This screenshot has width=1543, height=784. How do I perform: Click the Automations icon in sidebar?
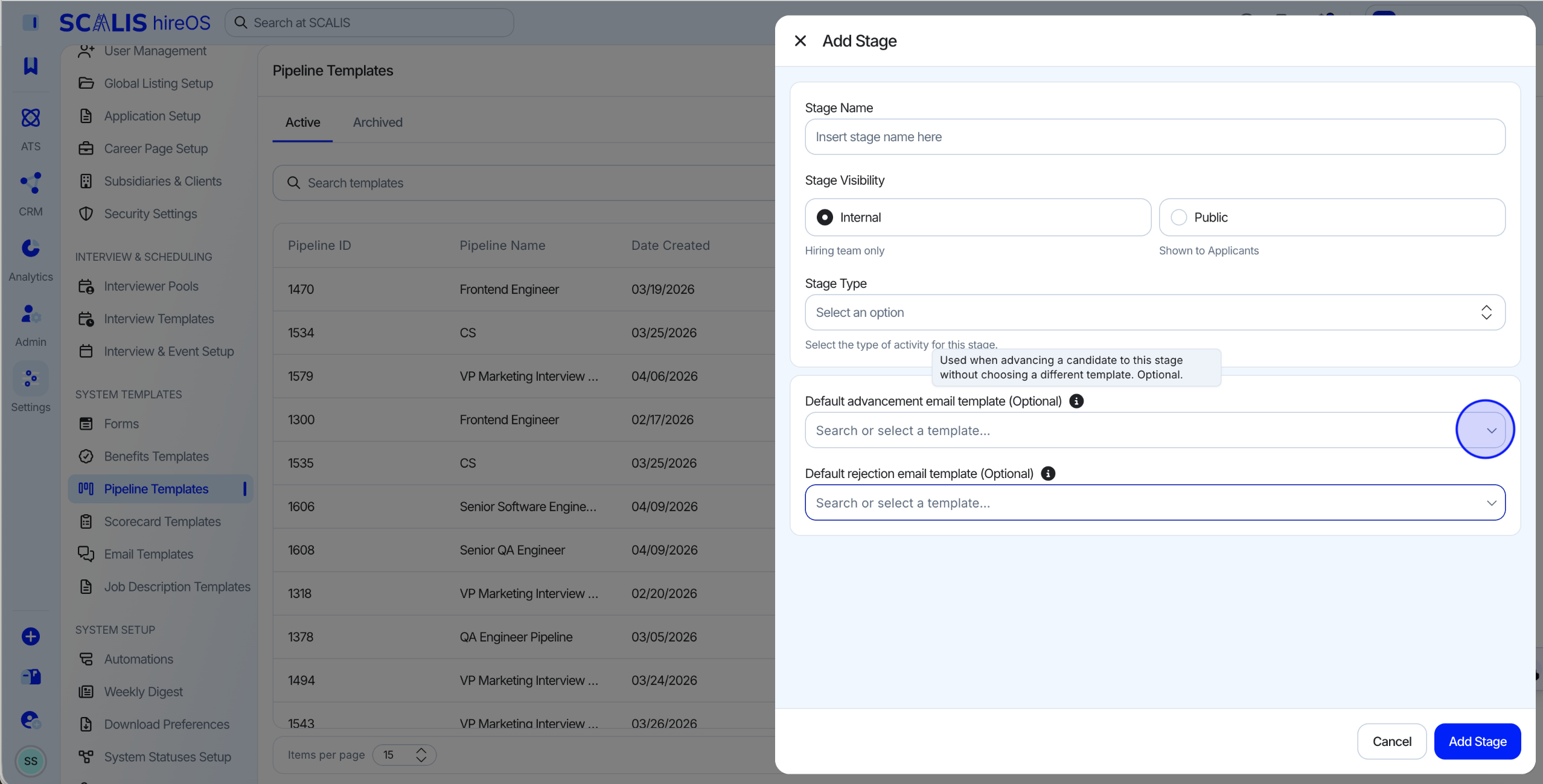pos(86,659)
